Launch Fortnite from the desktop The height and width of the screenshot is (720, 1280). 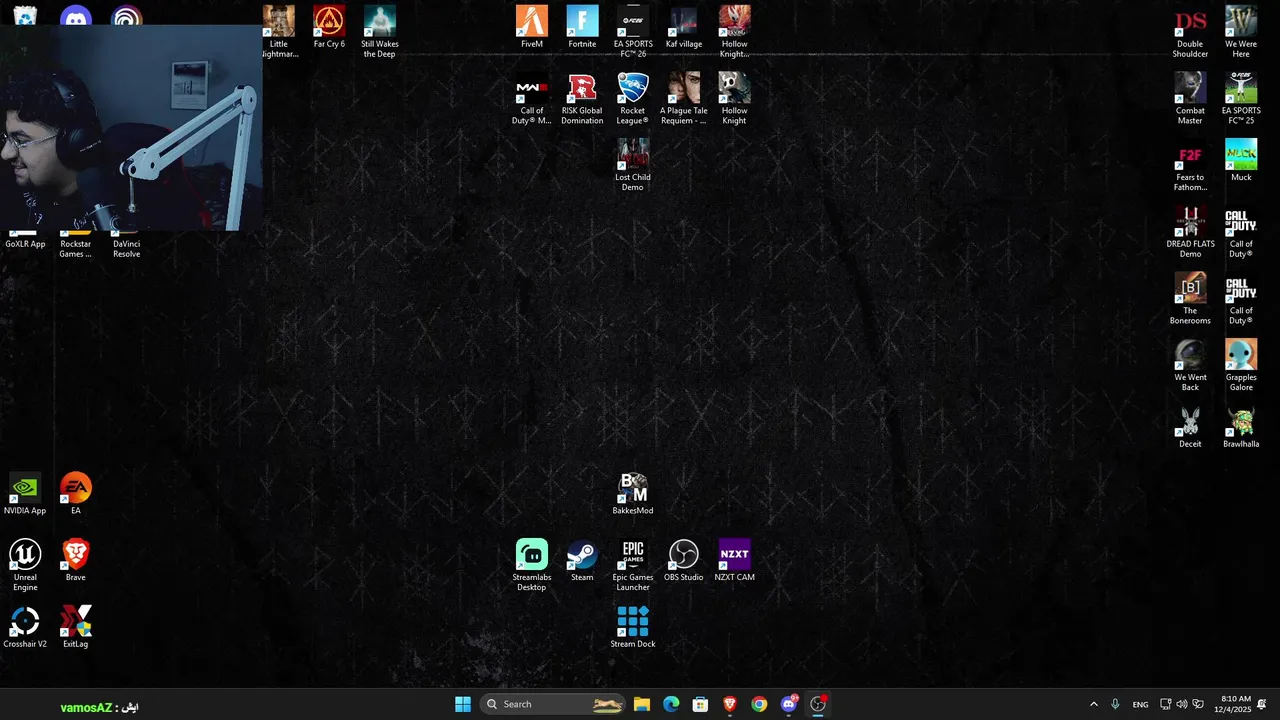coord(582,27)
